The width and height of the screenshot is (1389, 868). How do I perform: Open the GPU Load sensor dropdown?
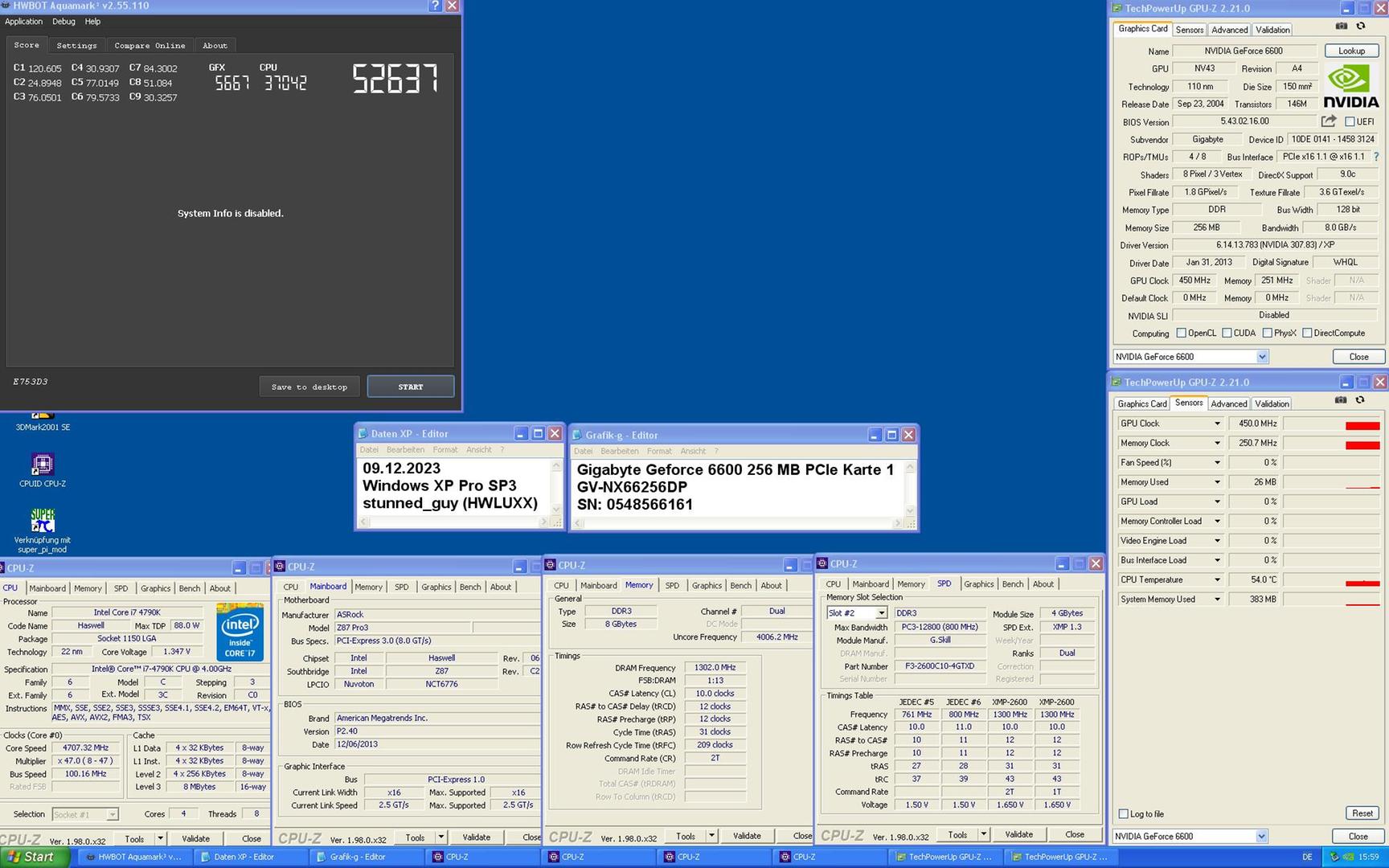click(1216, 502)
